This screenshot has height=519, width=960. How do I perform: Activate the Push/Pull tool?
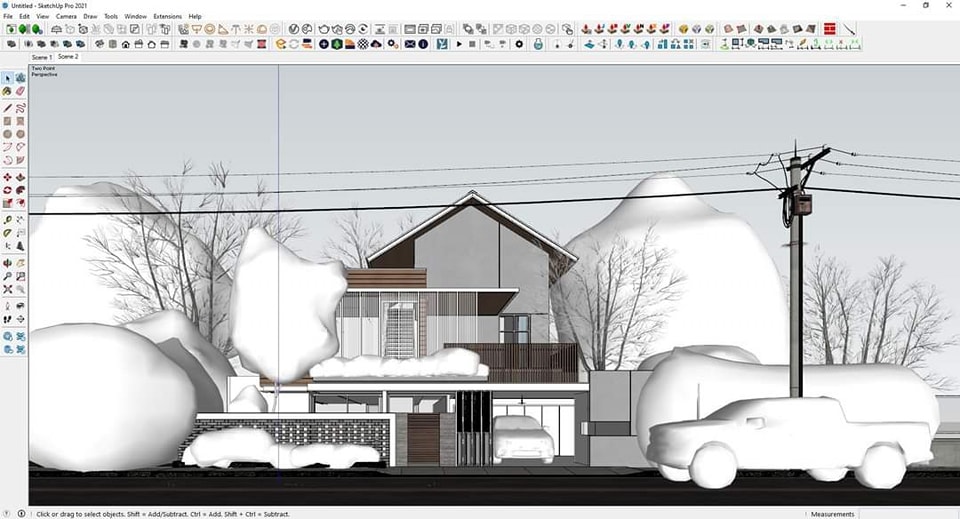point(20,177)
